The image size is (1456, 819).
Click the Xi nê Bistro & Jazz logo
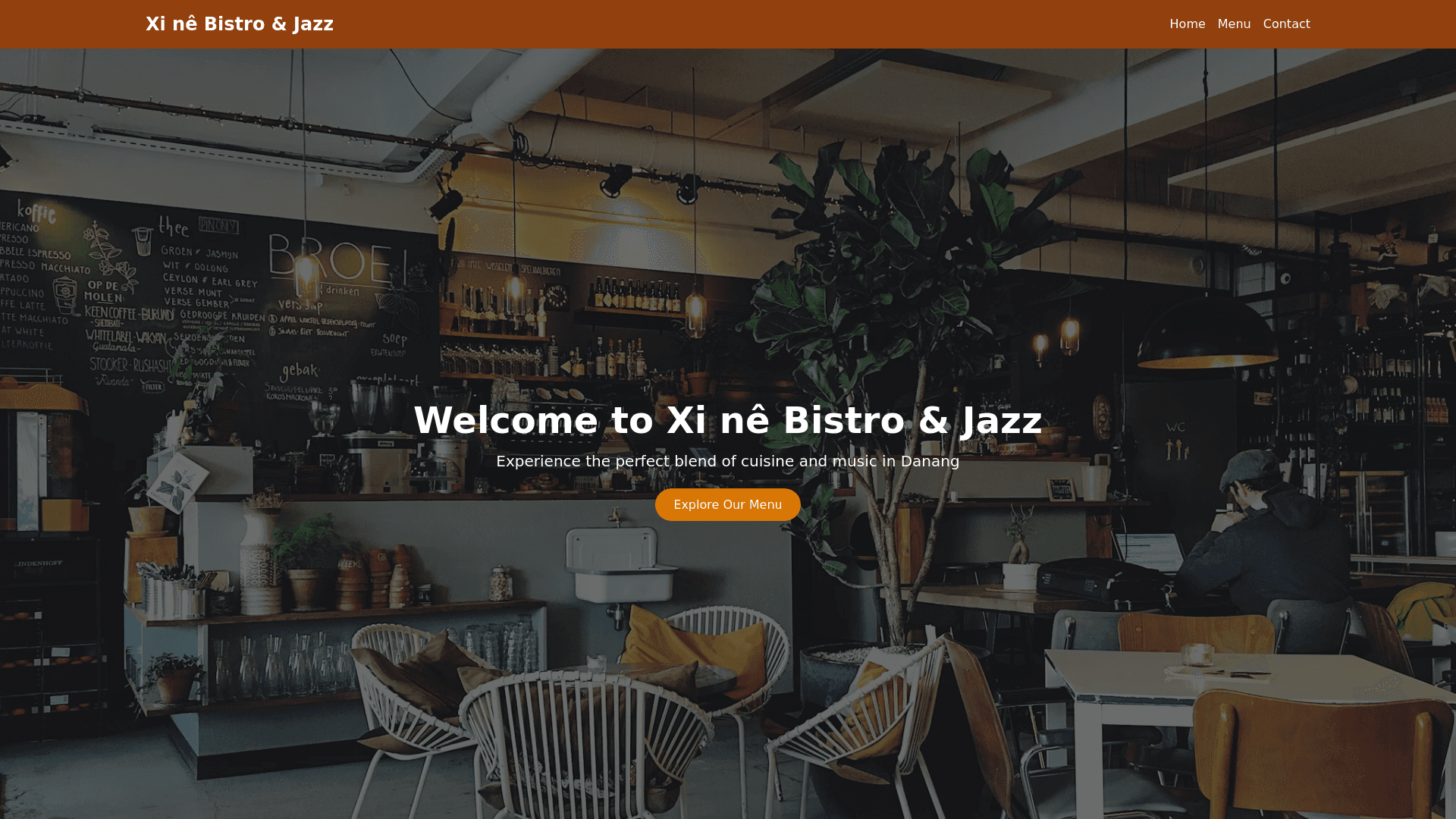(x=240, y=24)
